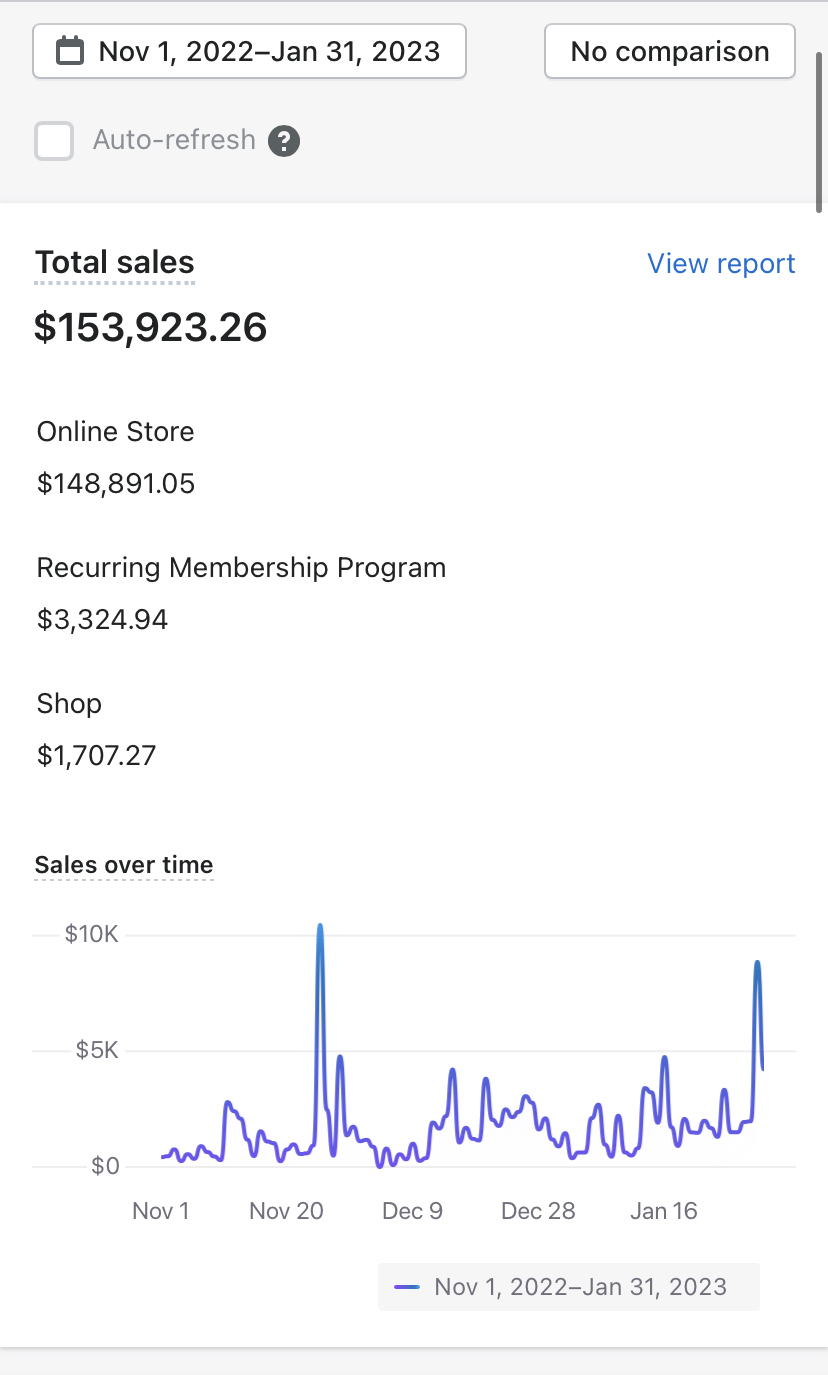This screenshot has height=1375, width=828.
Task: Click the Recurring Membership Program label
Action: [241, 568]
